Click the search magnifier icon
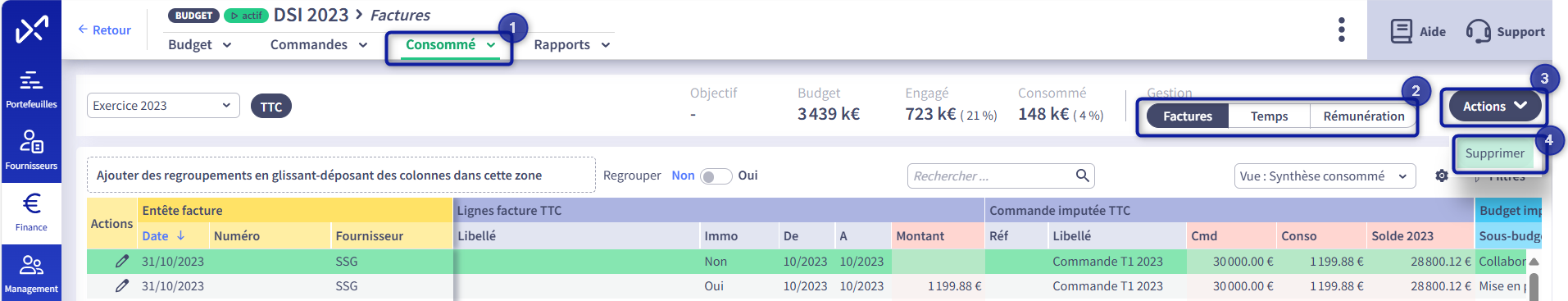The image size is (1568, 301). click(x=1082, y=176)
